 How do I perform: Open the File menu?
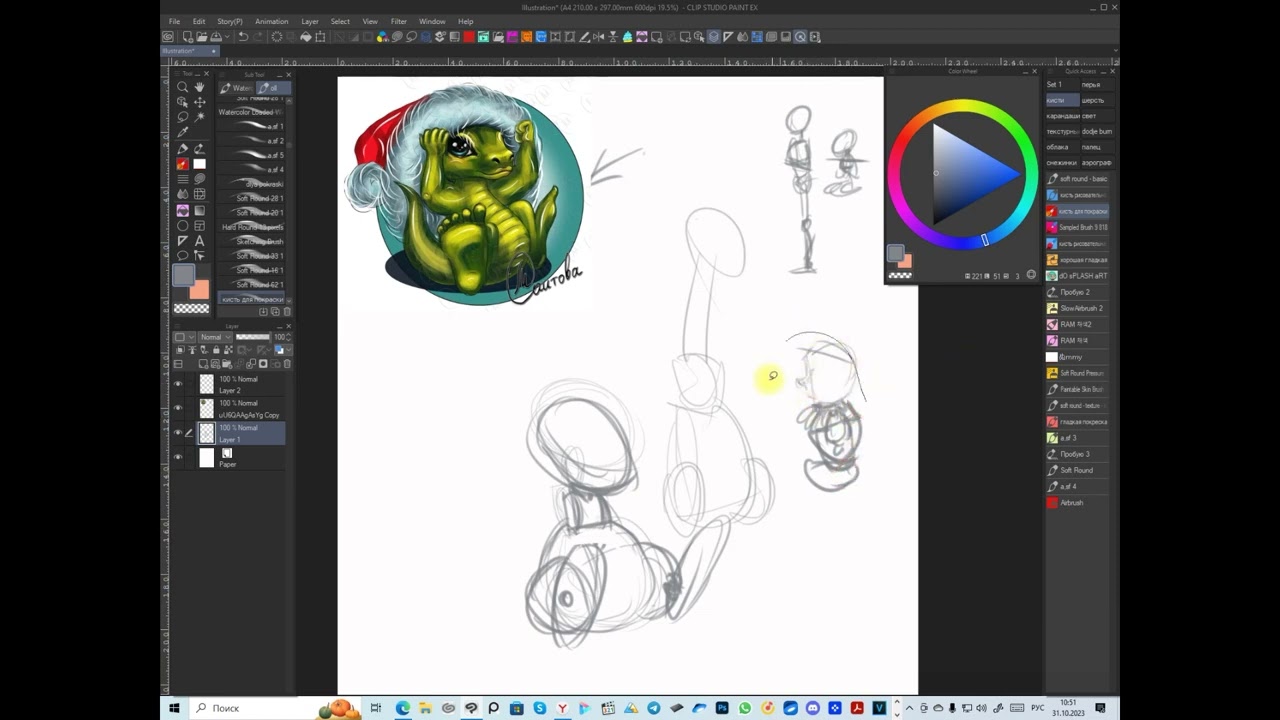click(x=174, y=21)
